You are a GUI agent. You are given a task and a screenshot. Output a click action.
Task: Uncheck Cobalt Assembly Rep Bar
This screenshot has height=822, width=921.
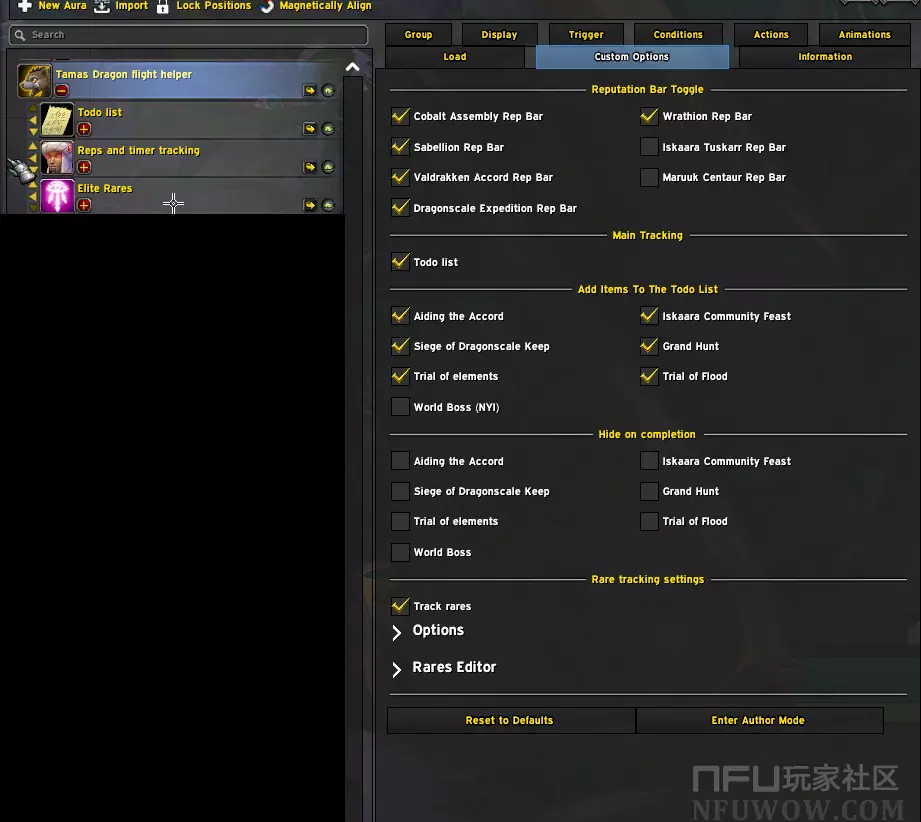tap(401, 116)
